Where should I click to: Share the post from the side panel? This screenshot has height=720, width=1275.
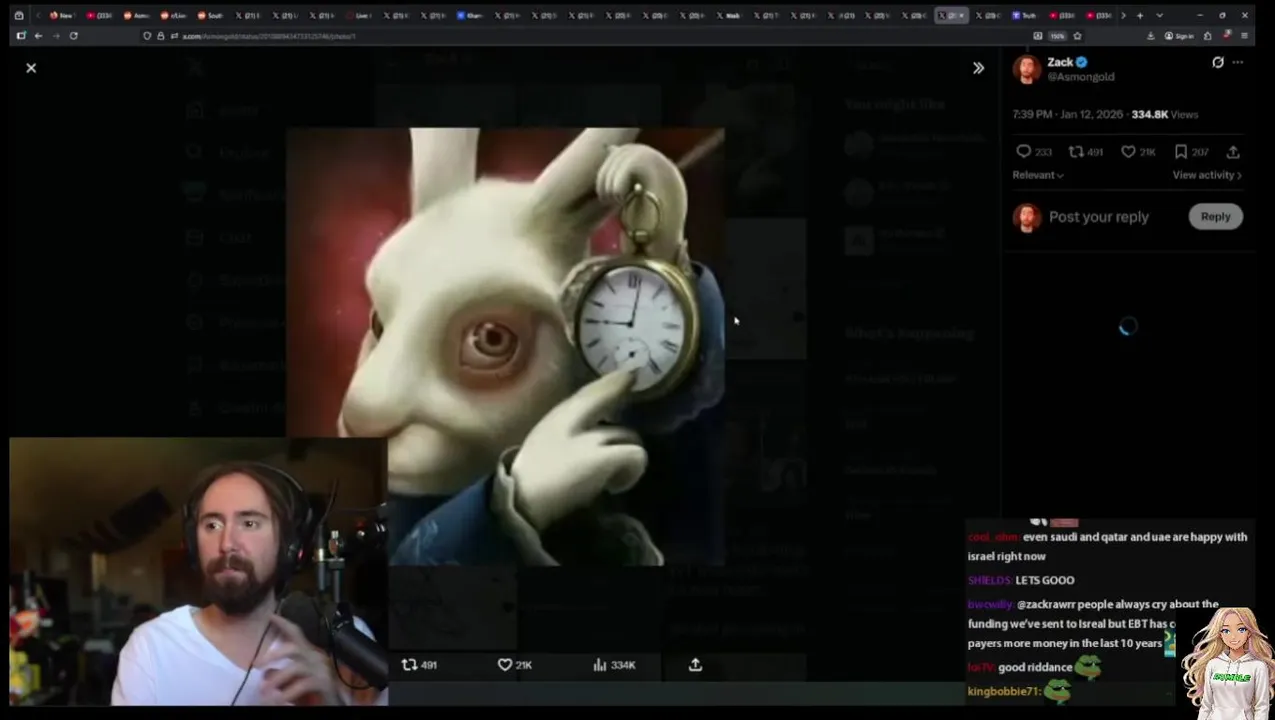[1233, 152]
